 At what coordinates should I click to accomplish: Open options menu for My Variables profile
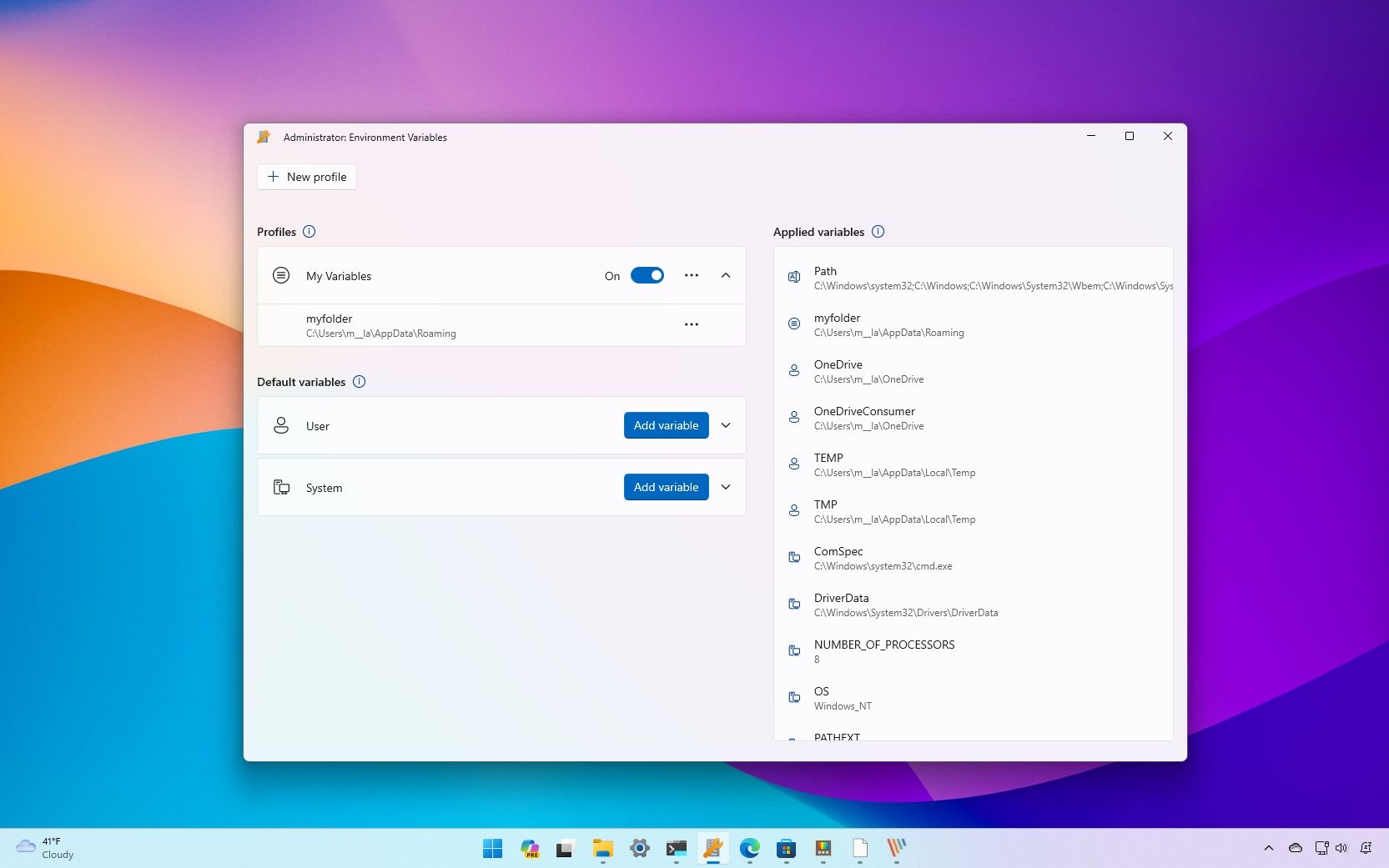click(x=692, y=275)
